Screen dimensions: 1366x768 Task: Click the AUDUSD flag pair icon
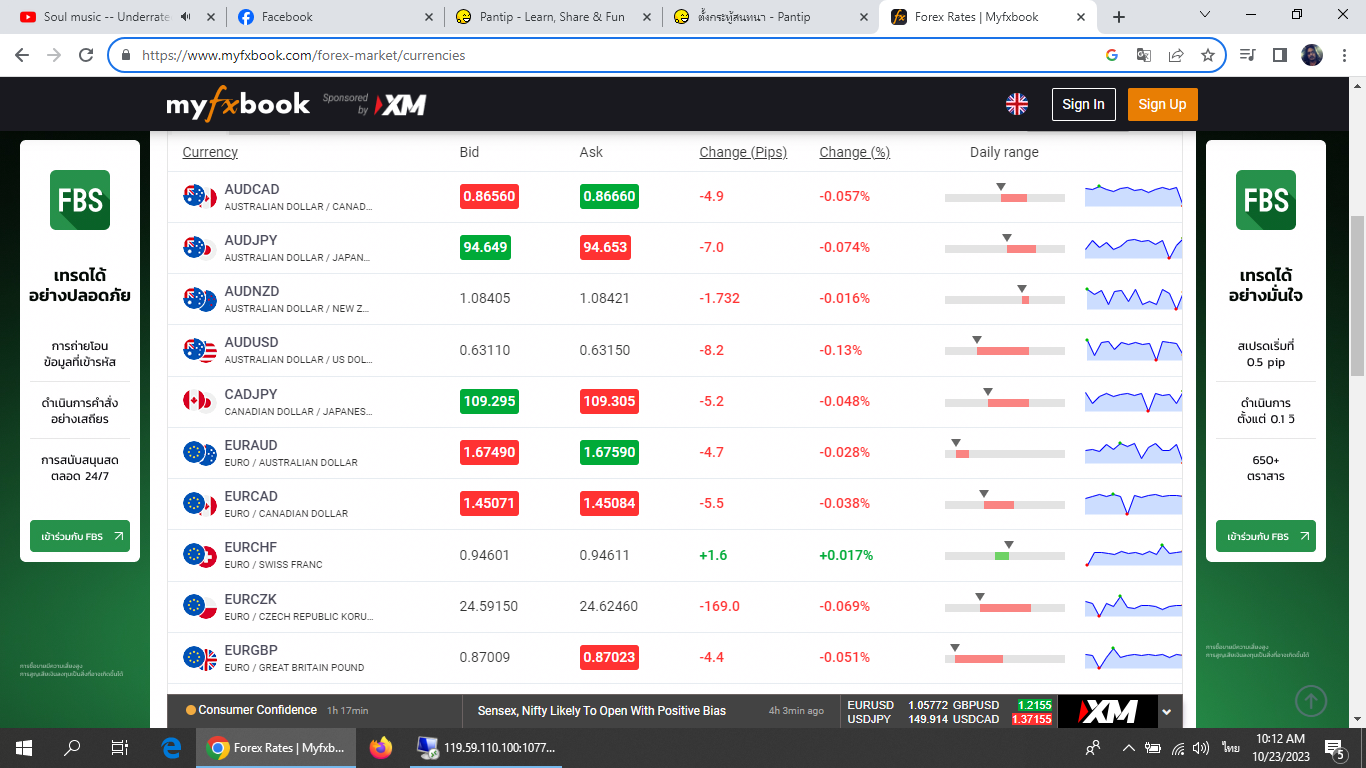click(x=200, y=350)
